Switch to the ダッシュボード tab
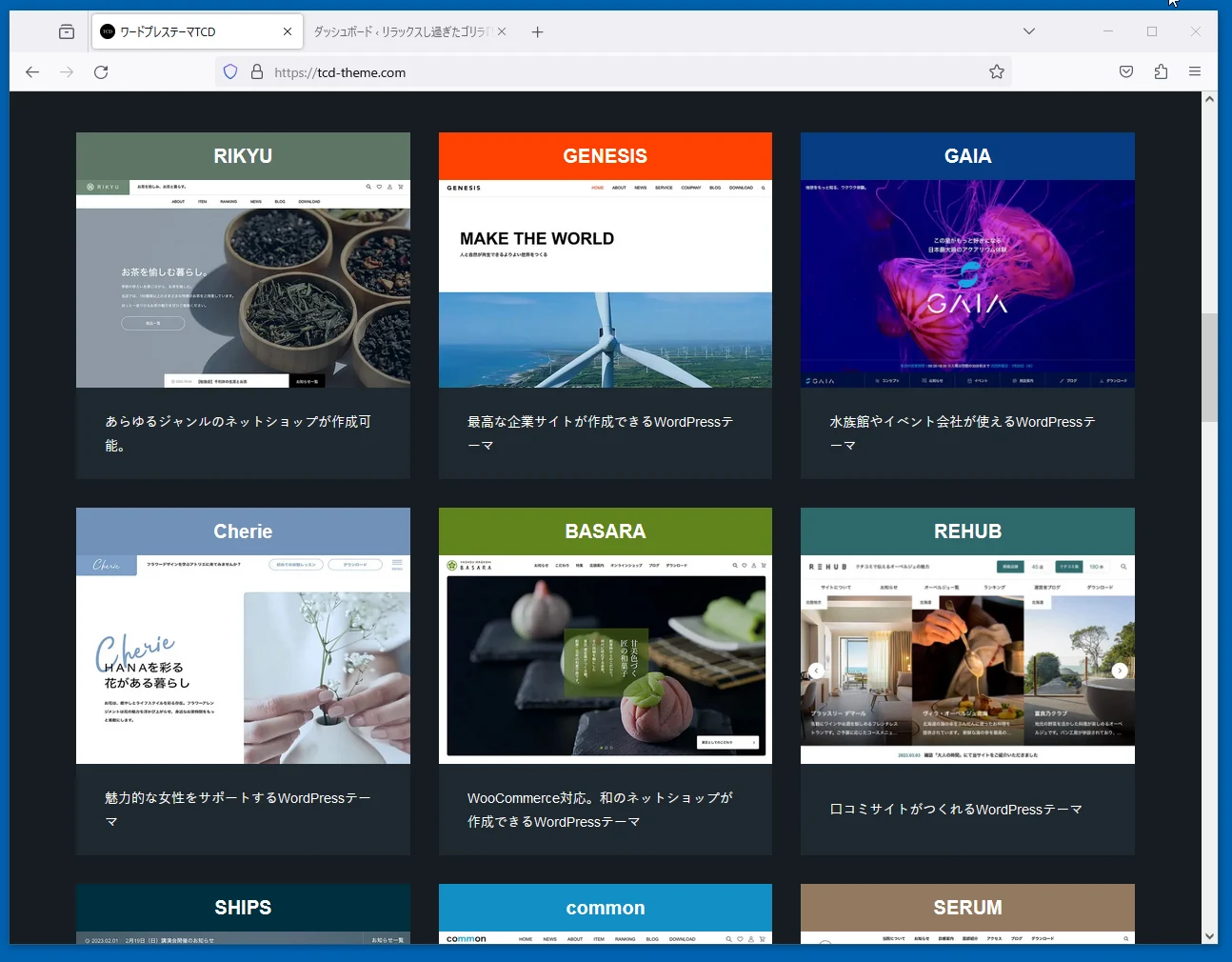The width and height of the screenshot is (1232, 962). click(400, 32)
